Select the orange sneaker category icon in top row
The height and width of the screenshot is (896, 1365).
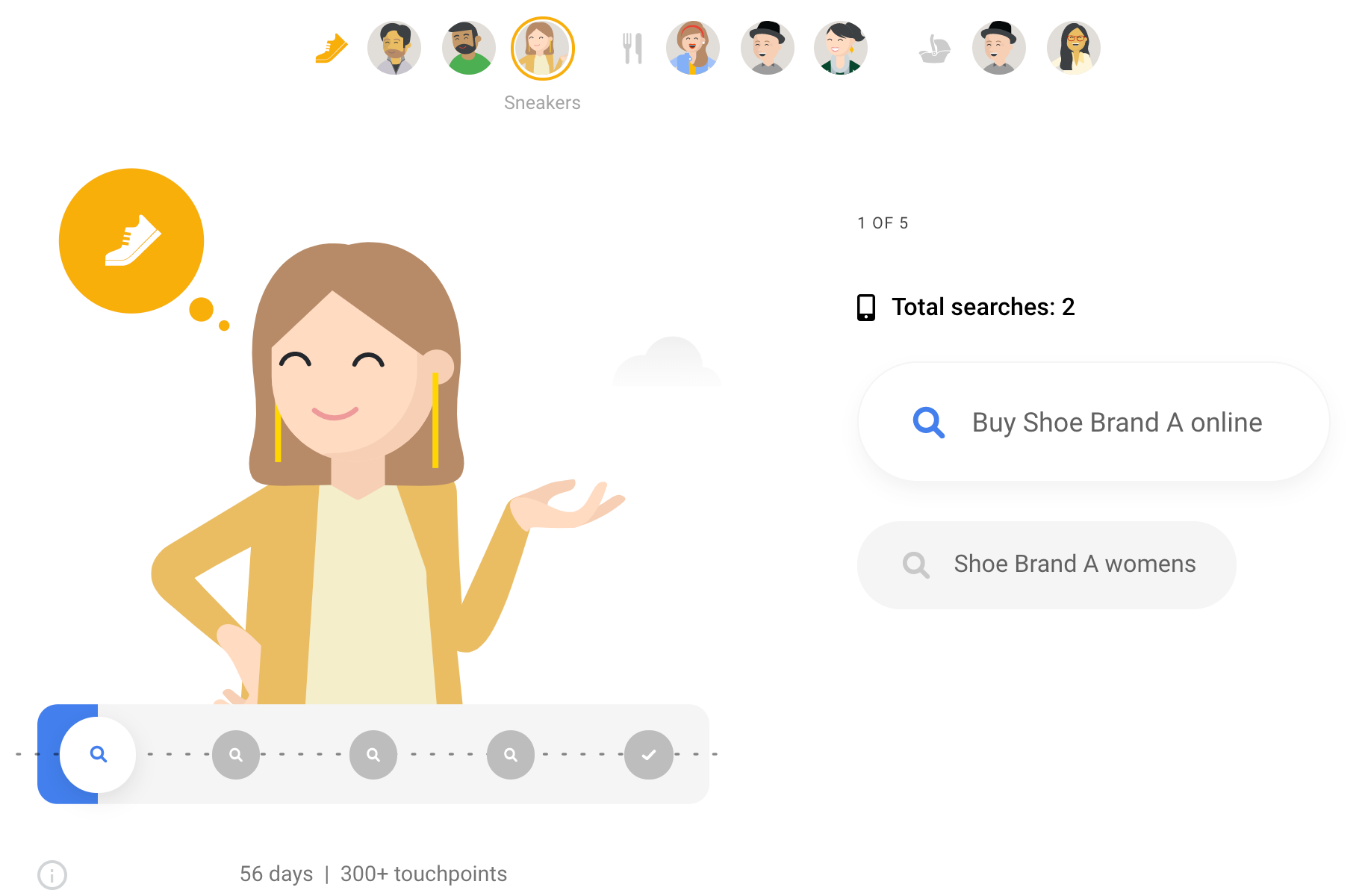pos(332,49)
